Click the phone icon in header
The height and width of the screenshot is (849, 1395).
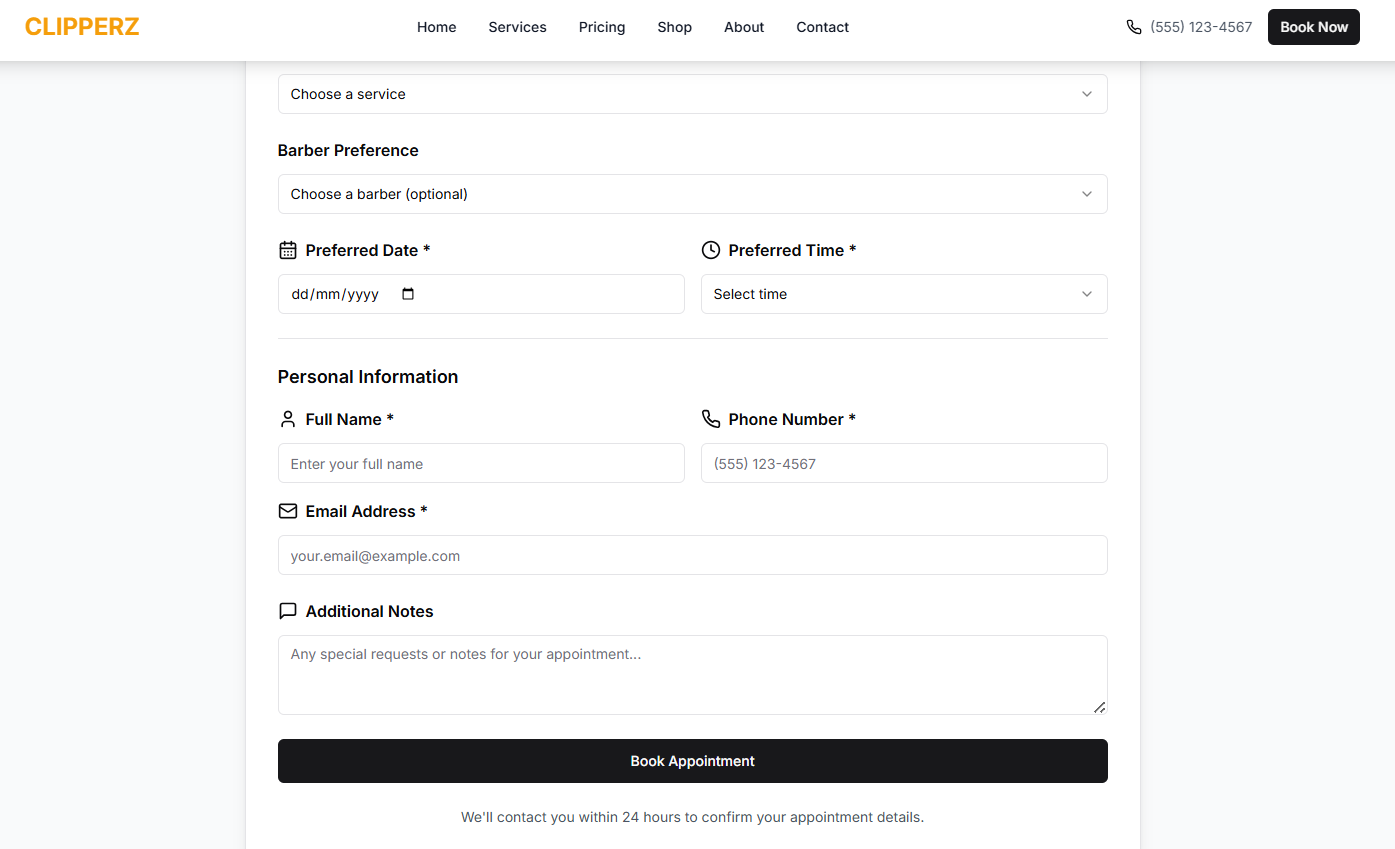point(1134,27)
